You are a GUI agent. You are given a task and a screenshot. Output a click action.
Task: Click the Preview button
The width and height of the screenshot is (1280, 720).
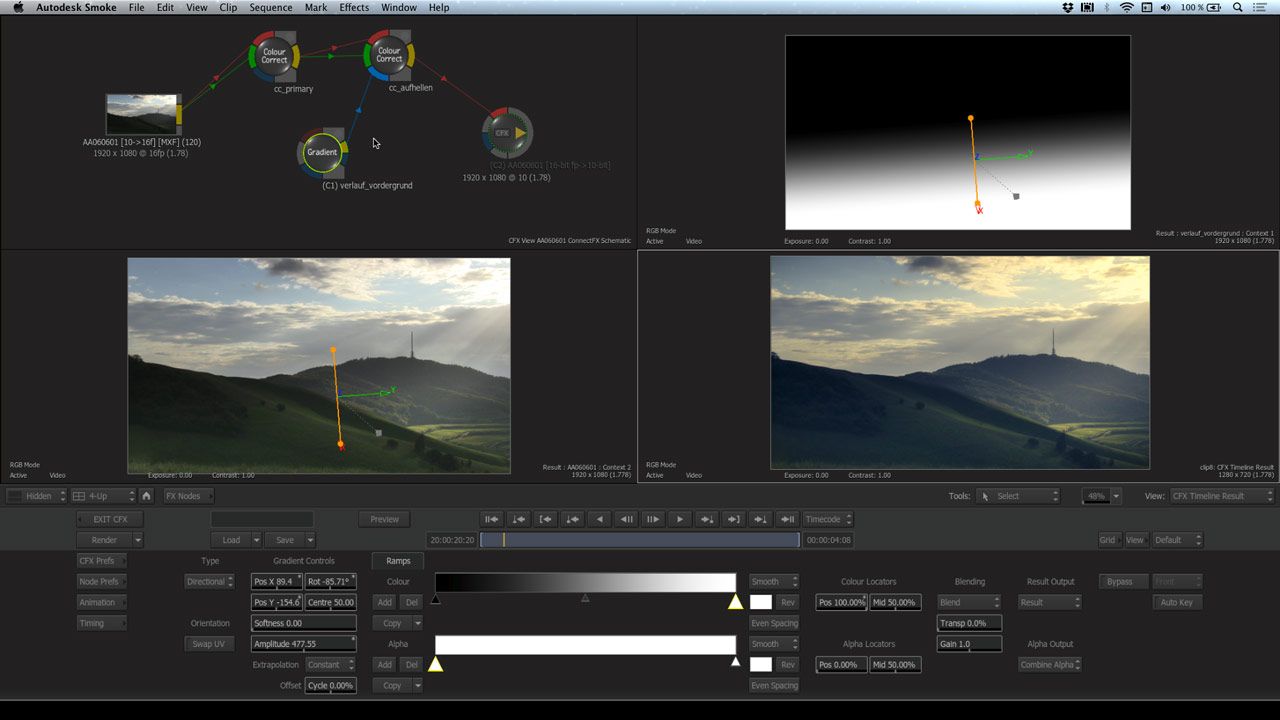[x=384, y=519]
